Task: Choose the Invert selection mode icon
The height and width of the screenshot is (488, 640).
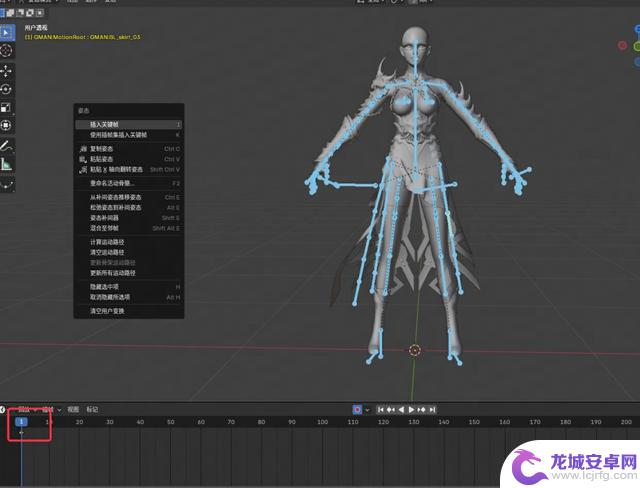Action: pyautogui.click(x=30, y=13)
